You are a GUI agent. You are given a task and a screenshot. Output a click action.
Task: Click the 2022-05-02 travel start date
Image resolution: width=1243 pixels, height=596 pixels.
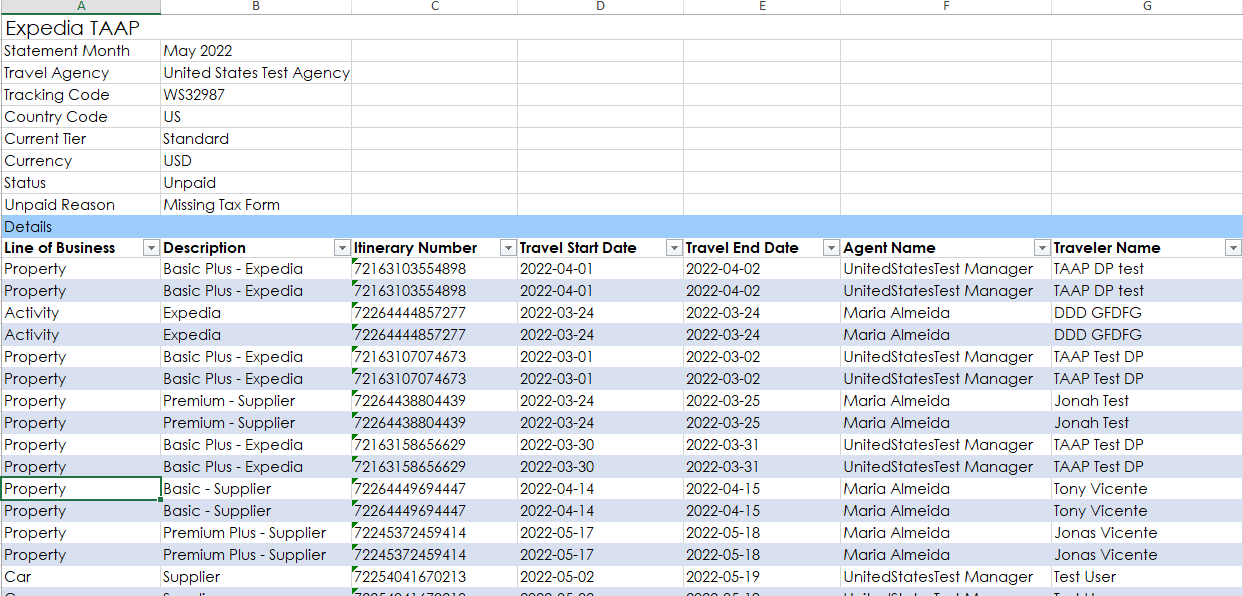pyautogui.click(x=600, y=577)
